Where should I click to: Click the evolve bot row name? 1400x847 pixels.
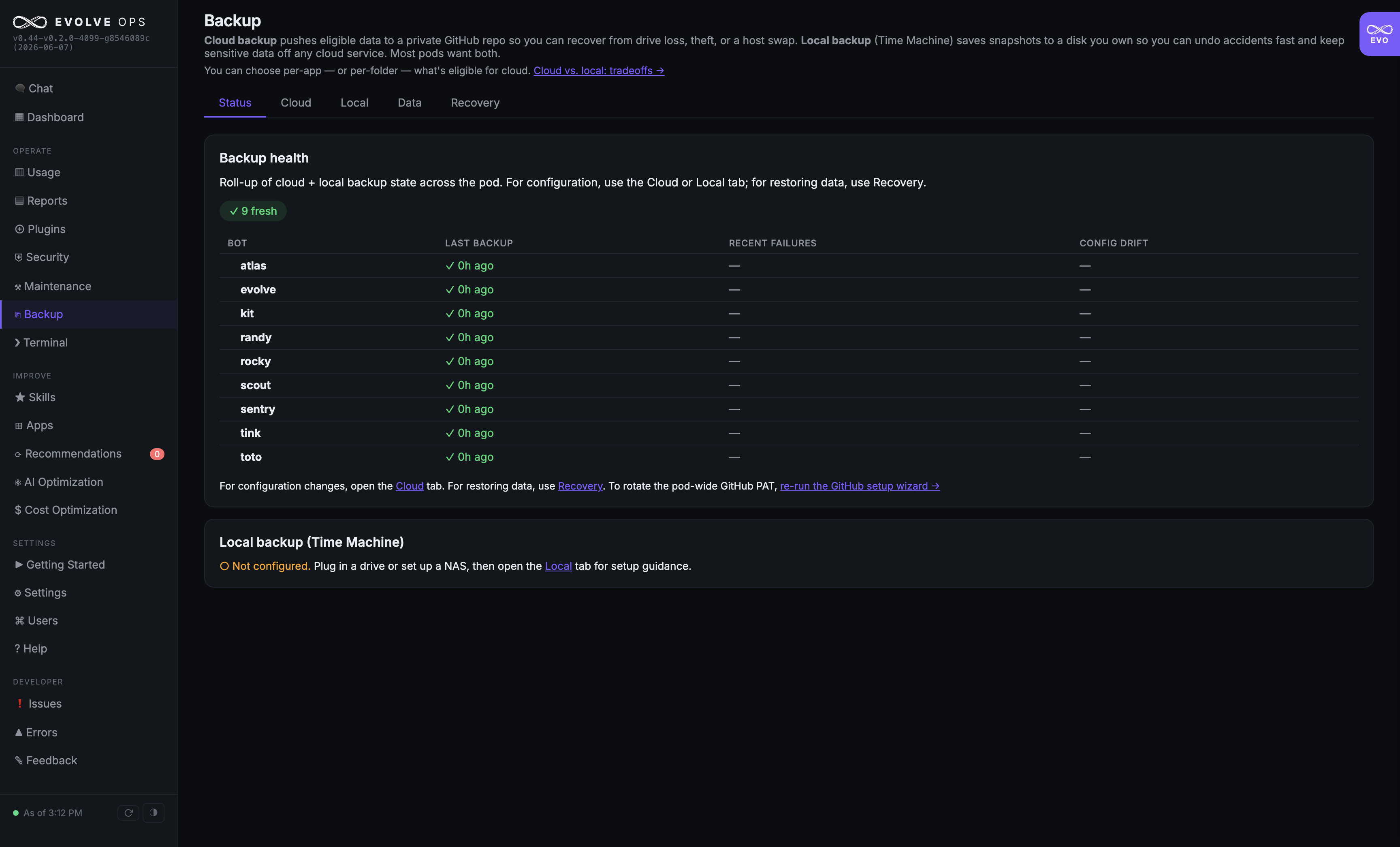click(258, 289)
